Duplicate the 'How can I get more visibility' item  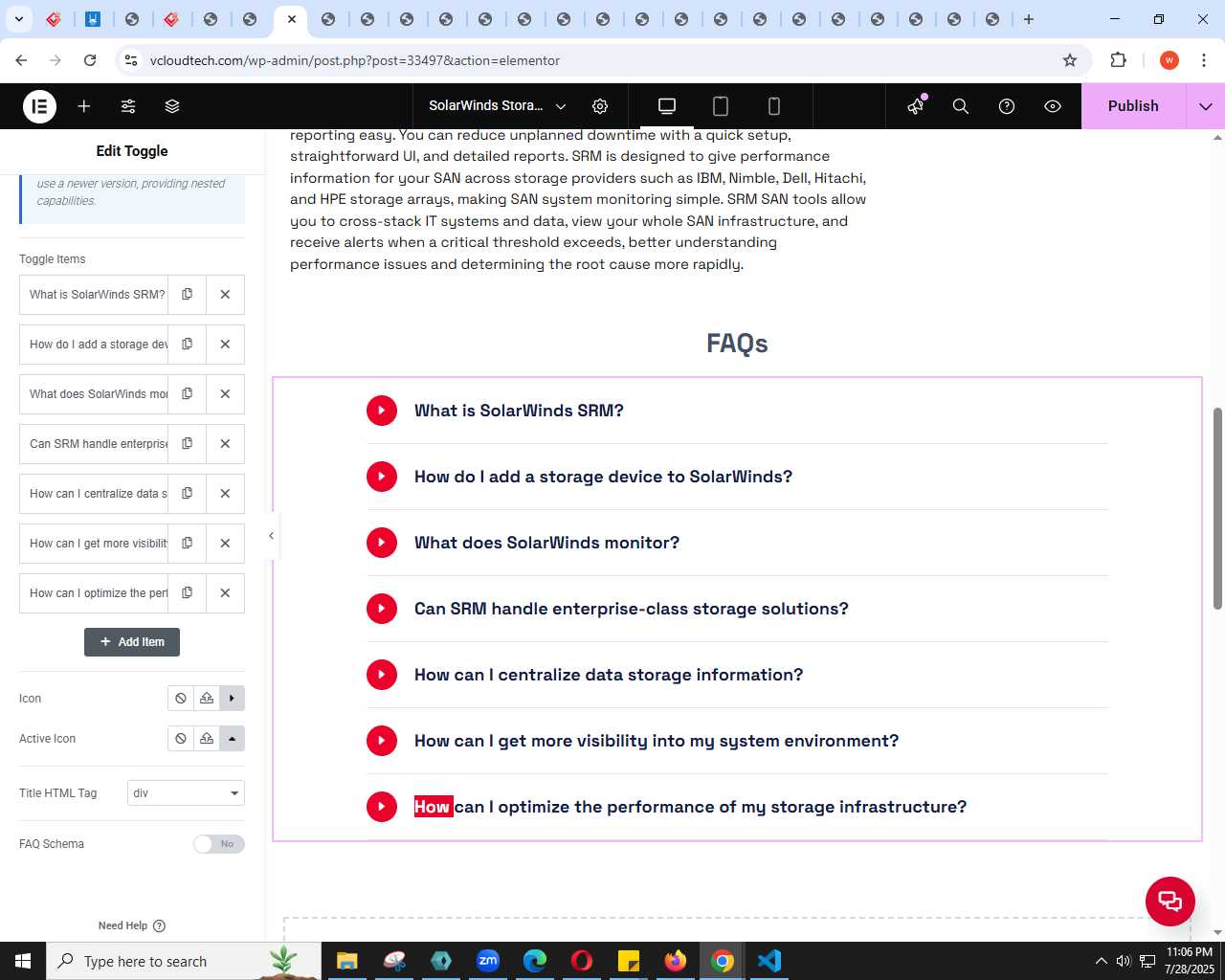(x=188, y=544)
